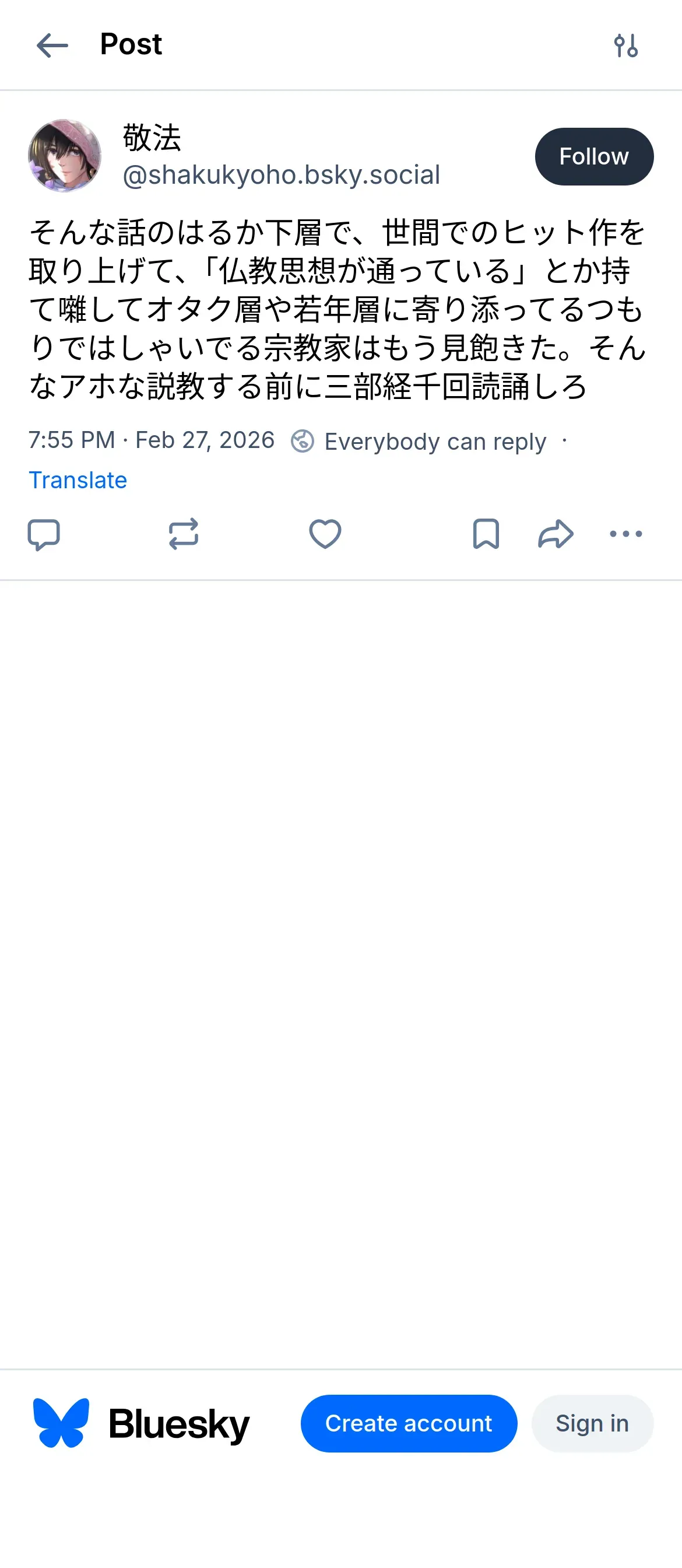Open the @shakukyoho.bsky.social handle link
Screen dimensions: 682x1568
[x=281, y=176]
